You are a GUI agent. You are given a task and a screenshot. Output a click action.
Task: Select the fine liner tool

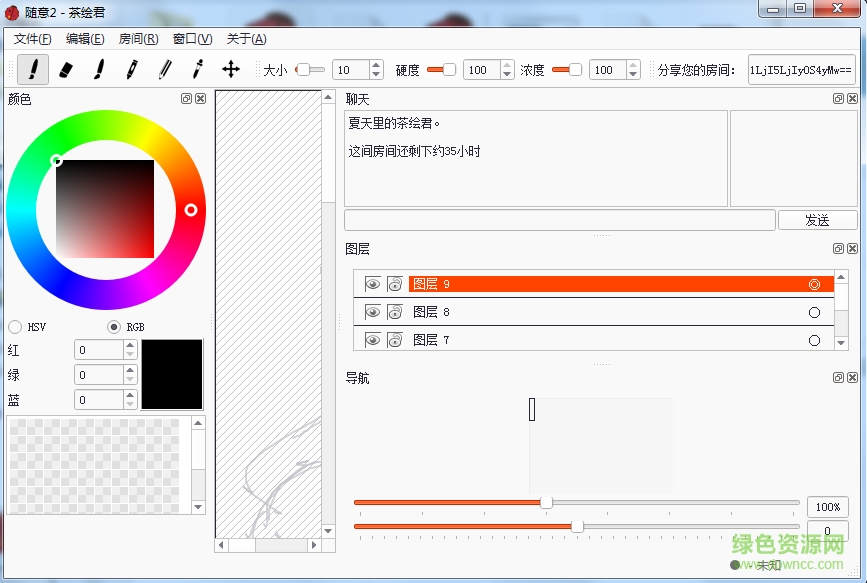pyautogui.click(x=197, y=70)
